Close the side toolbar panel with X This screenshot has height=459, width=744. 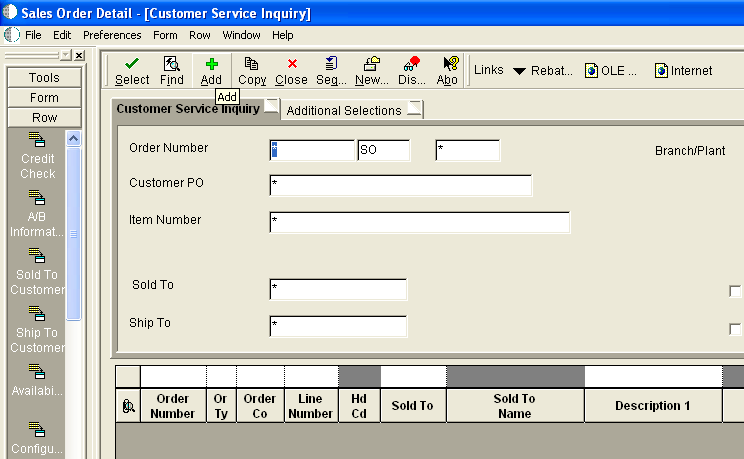click(x=79, y=55)
